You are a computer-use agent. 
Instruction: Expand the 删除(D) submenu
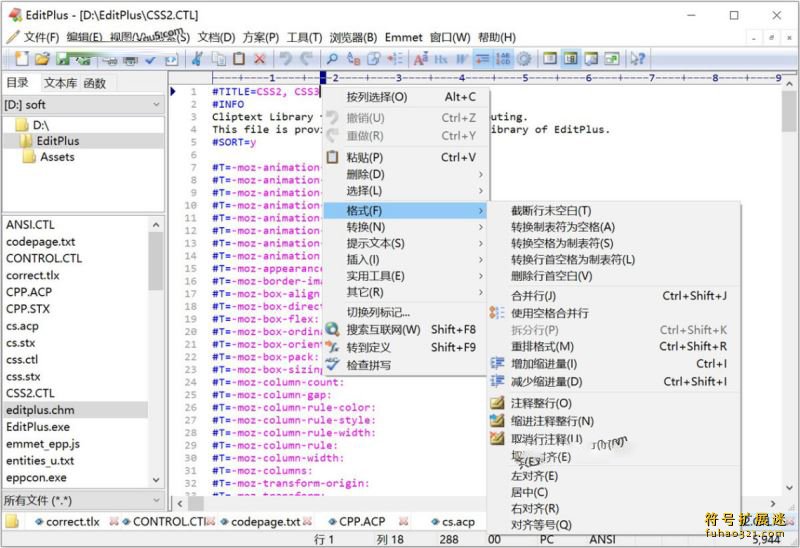[406, 174]
